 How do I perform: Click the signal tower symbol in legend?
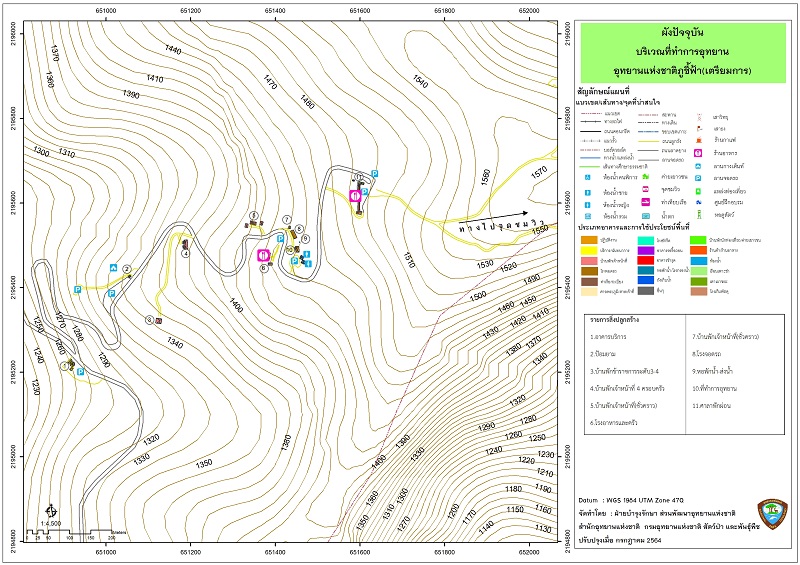(x=699, y=117)
